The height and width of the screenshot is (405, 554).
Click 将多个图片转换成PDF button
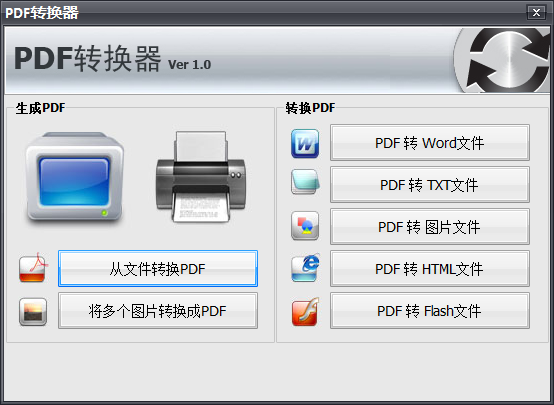tap(158, 311)
